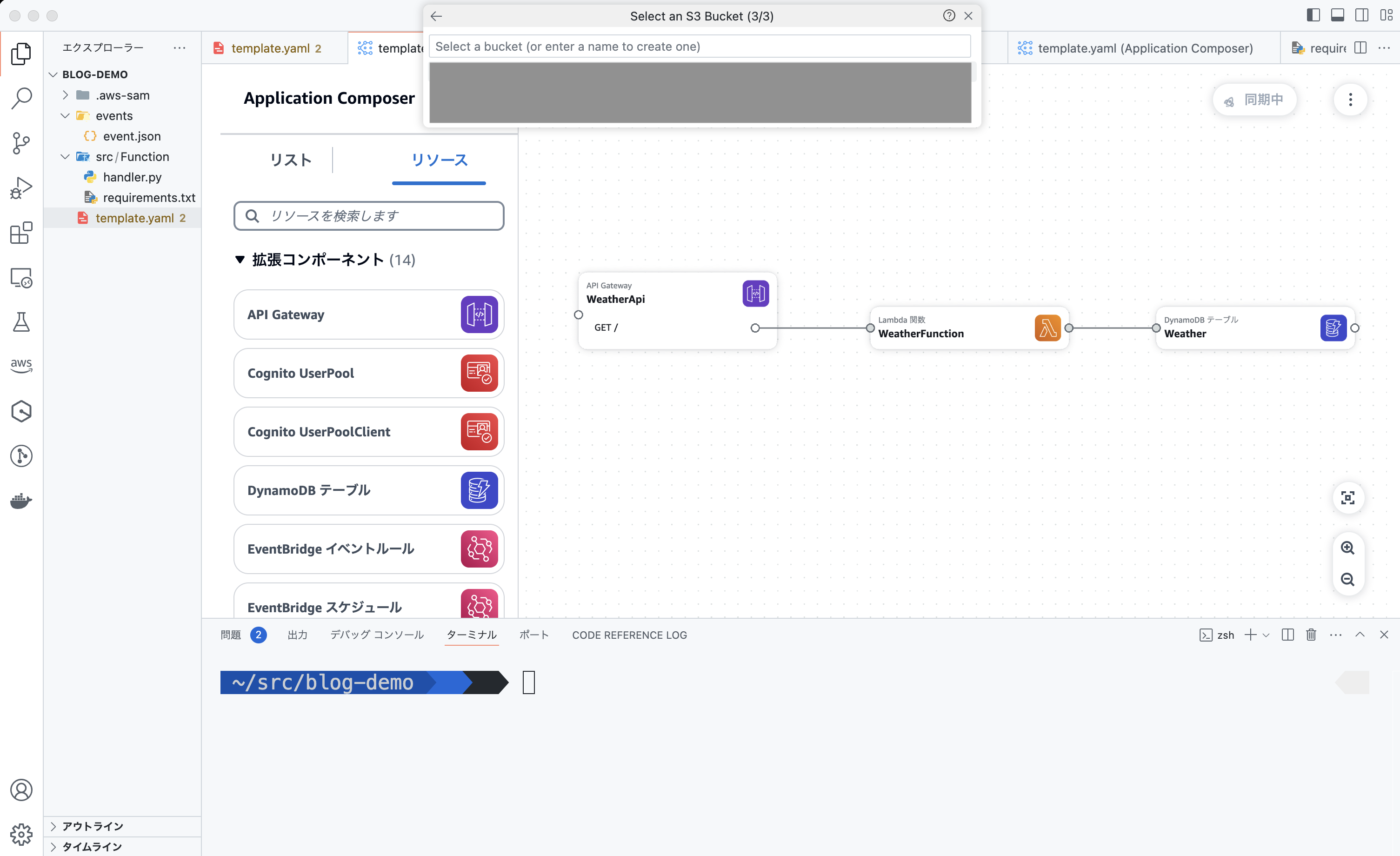The height and width of the screenshot is (856, 1400).
Task: Select the DynamoDB テーブル component card
Action: click(369, 490)
